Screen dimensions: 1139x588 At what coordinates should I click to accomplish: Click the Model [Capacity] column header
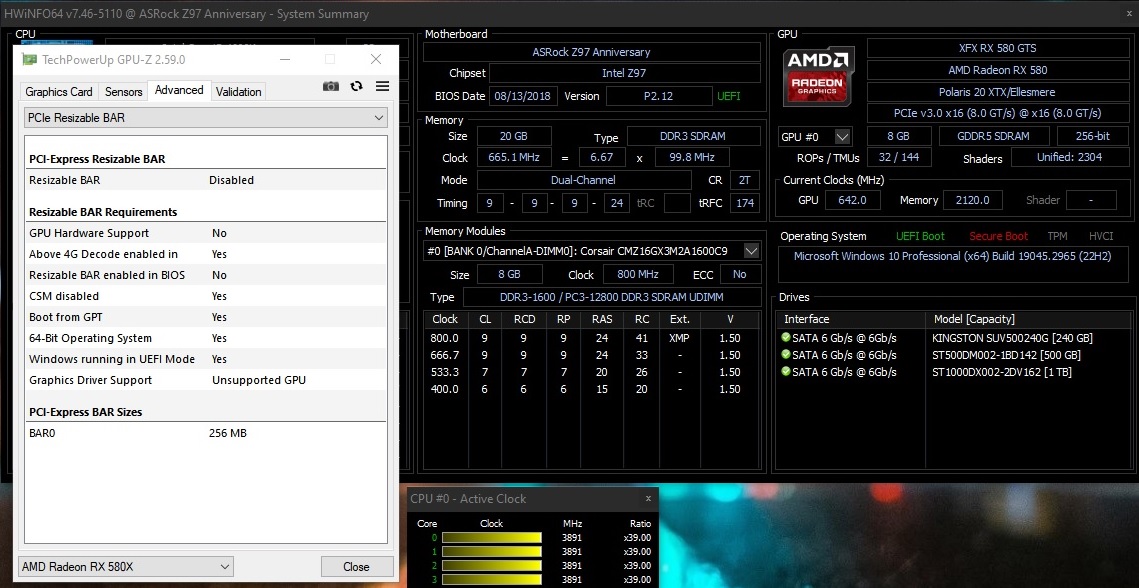pos(1028,320)
